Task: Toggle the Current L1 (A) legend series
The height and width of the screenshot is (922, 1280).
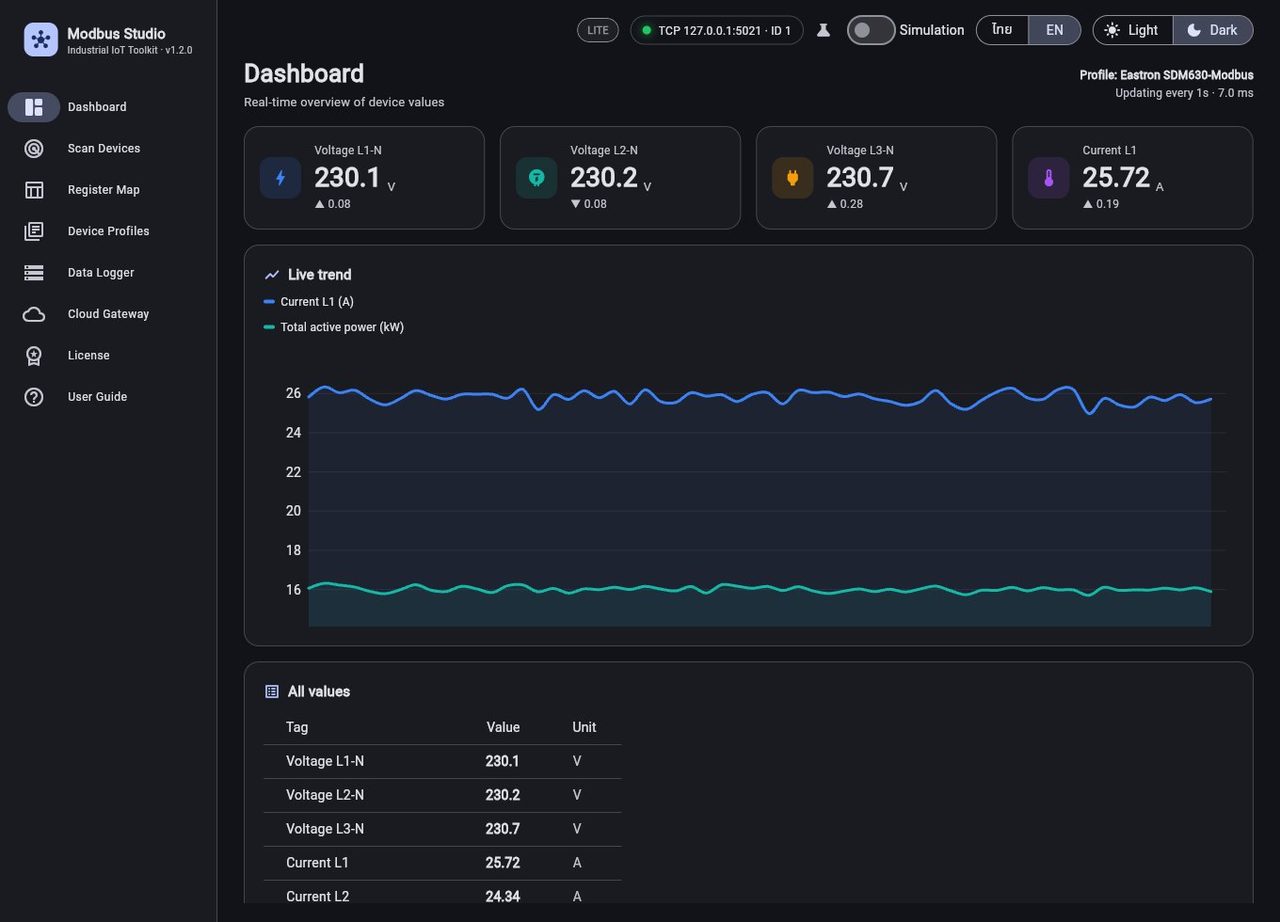Action: pyautogui.click(x=309, y=302)
